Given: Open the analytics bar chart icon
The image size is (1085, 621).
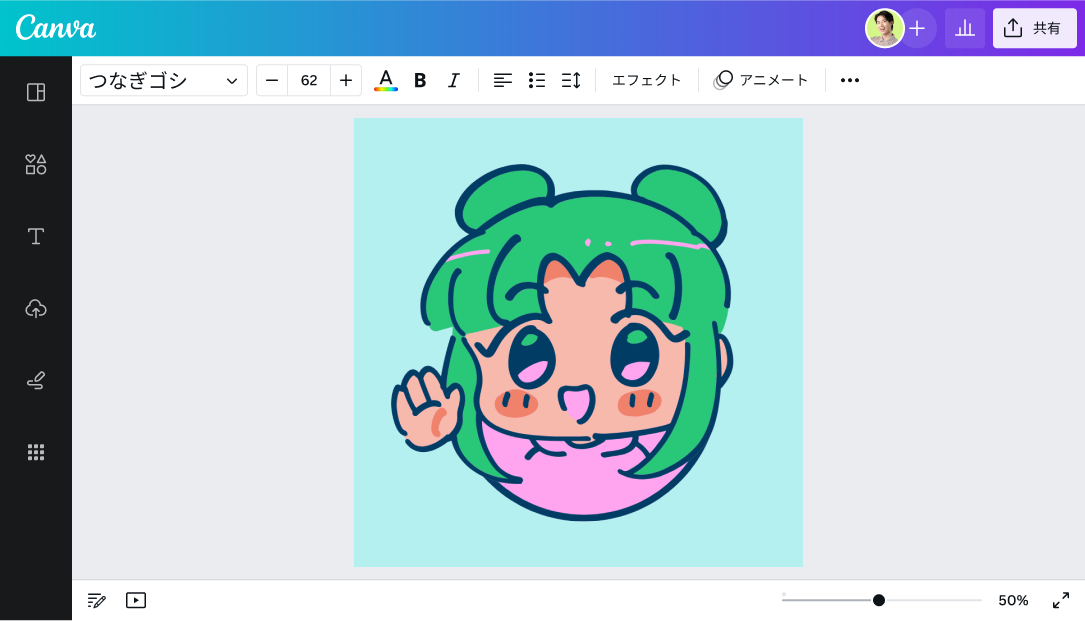Looking at the screenshot, I should [x=965, y=28].
